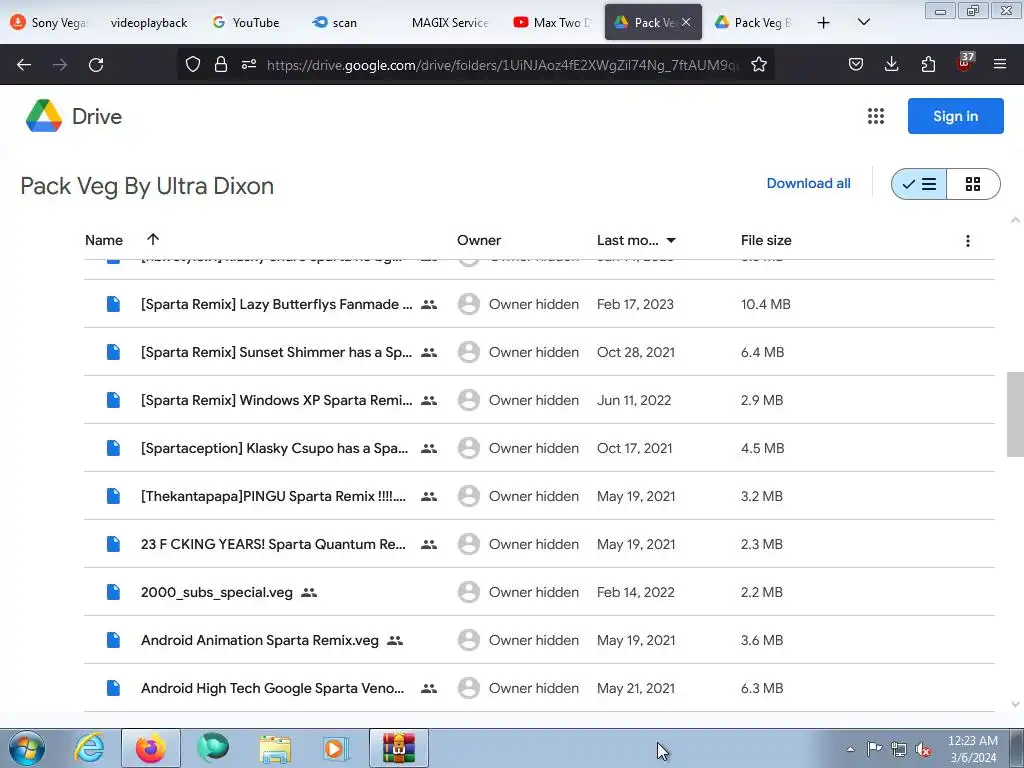The width and height of the screenshot is (1024, 768).
Task: Click owner avatar in Lazy Butterflys row
Action: coord(468,304)
